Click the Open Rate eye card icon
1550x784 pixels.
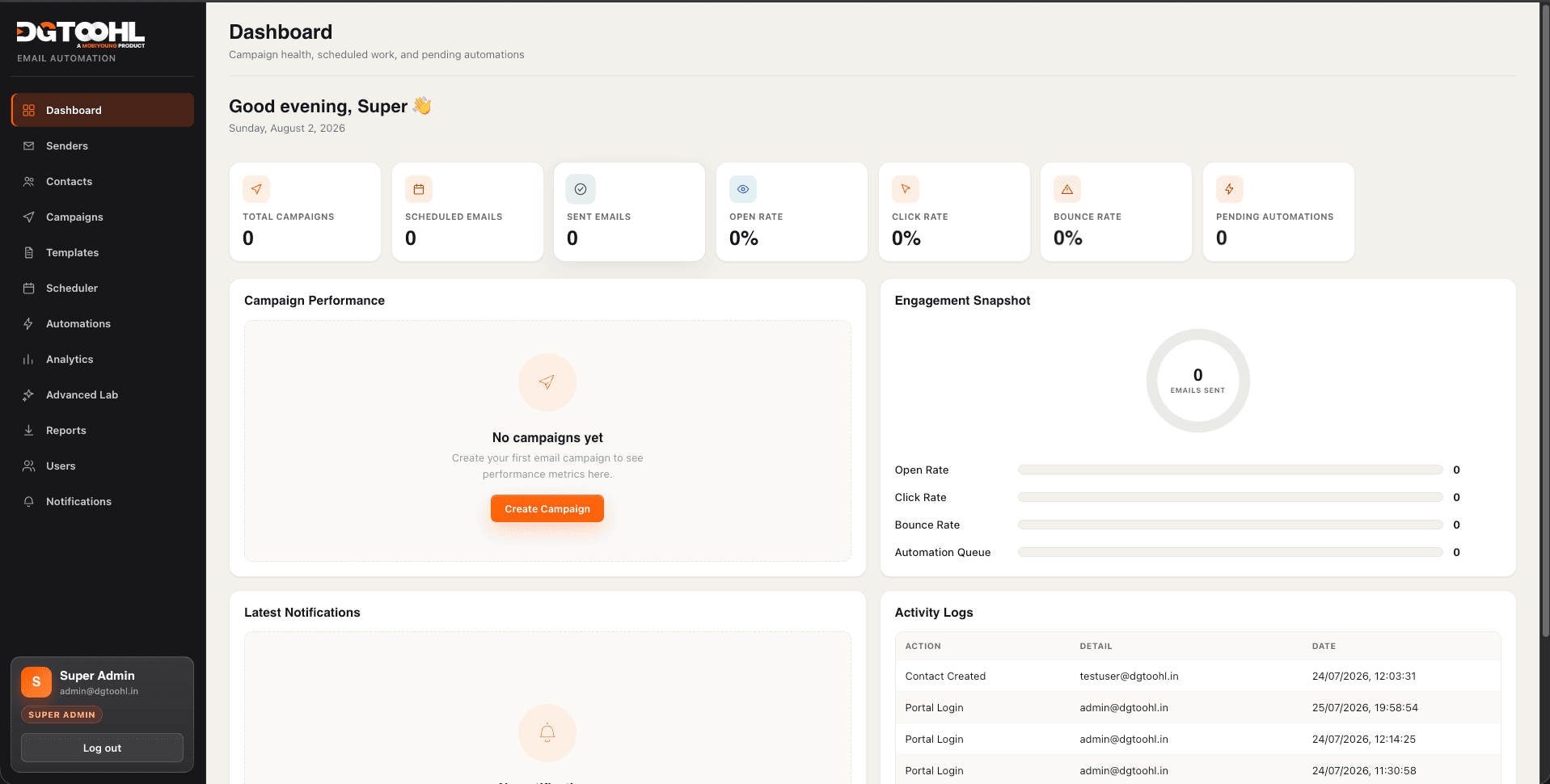click(743, 189)
